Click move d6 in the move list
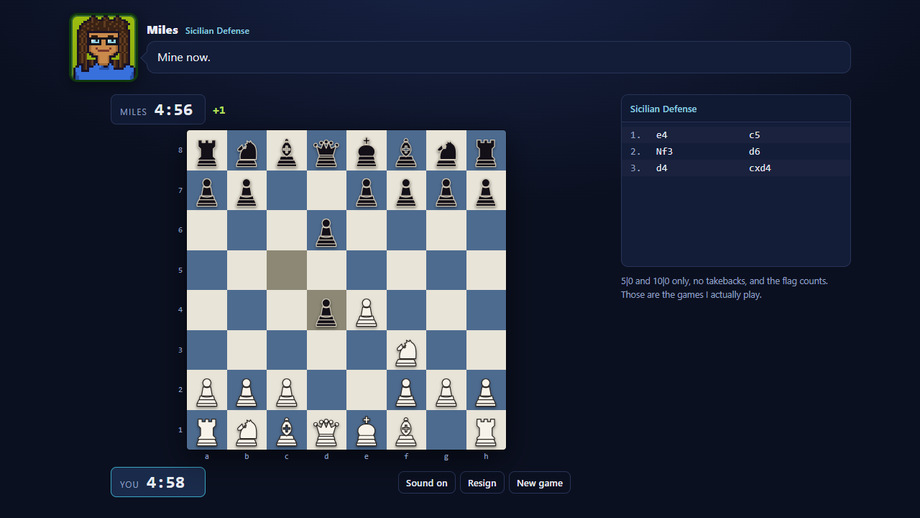920x518 pixels. [x=754, y=151]
